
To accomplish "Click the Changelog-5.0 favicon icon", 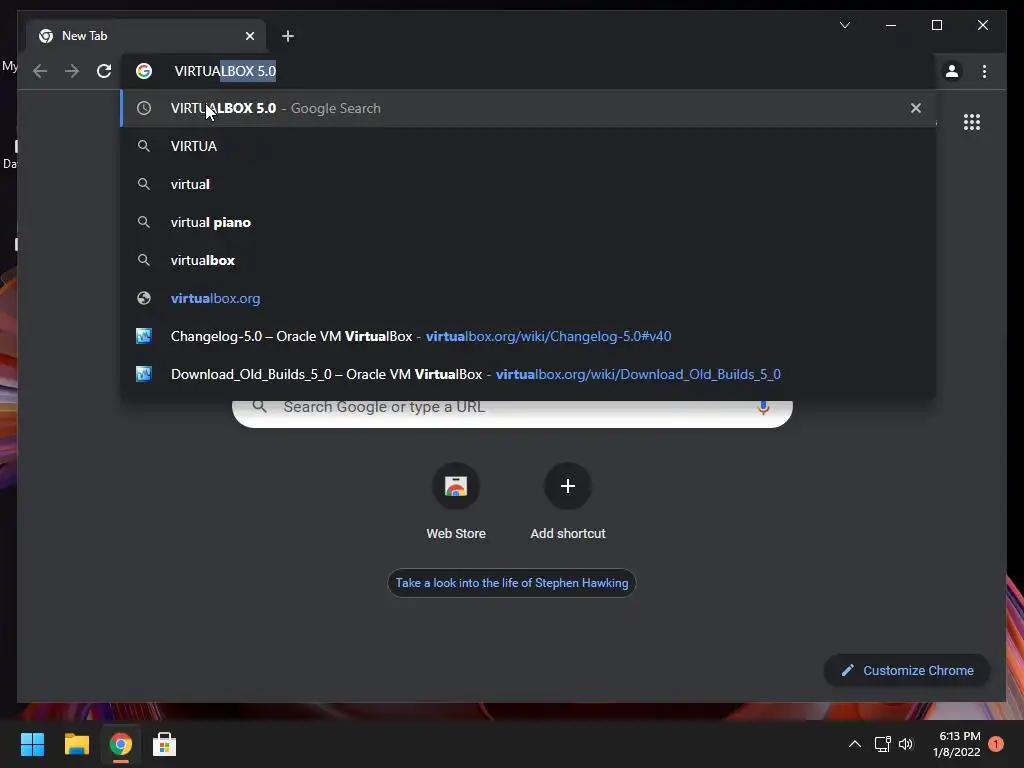I will pos(144,336).
